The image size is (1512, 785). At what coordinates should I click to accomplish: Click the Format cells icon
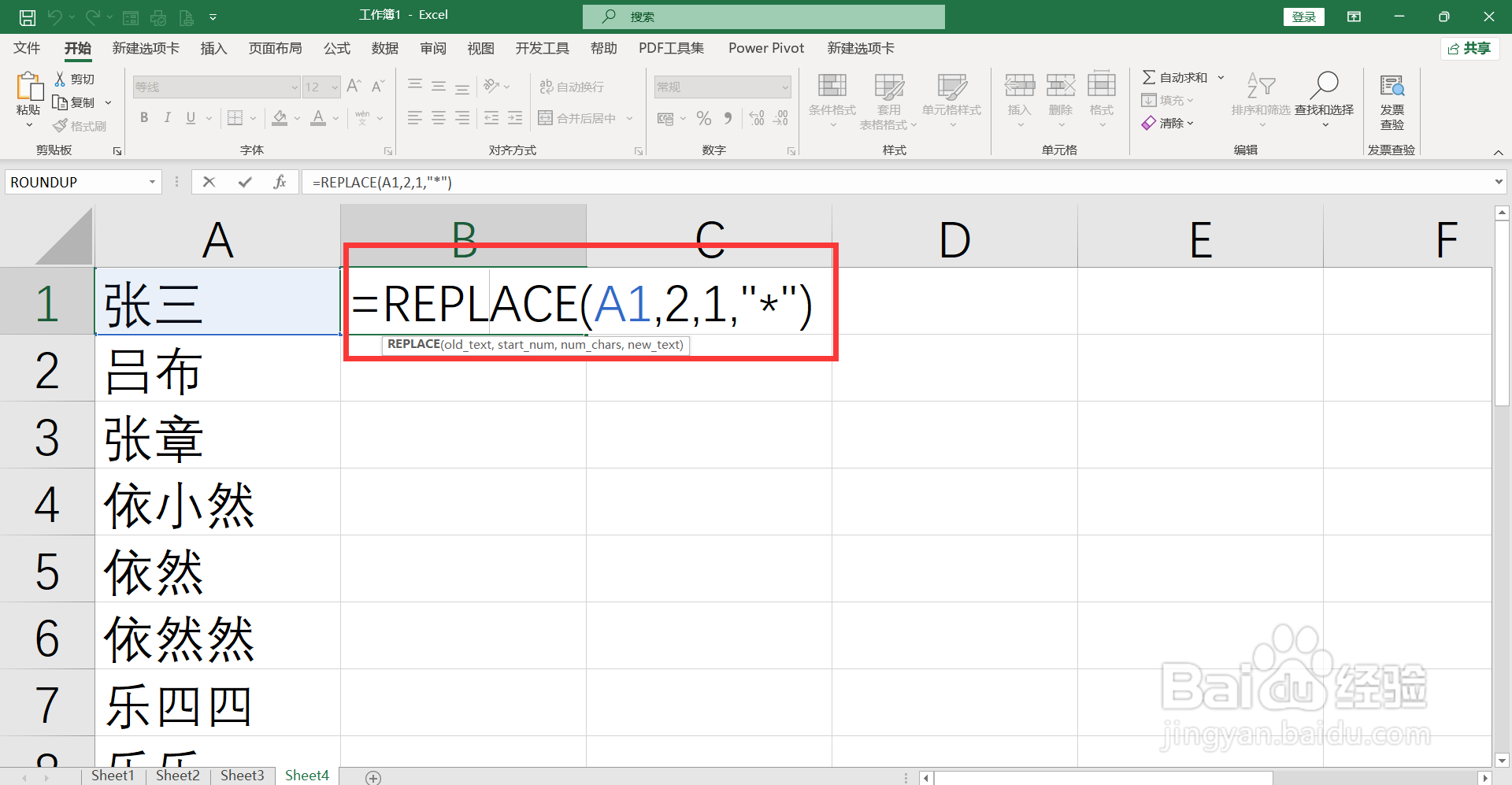[x=1102, y=85]
